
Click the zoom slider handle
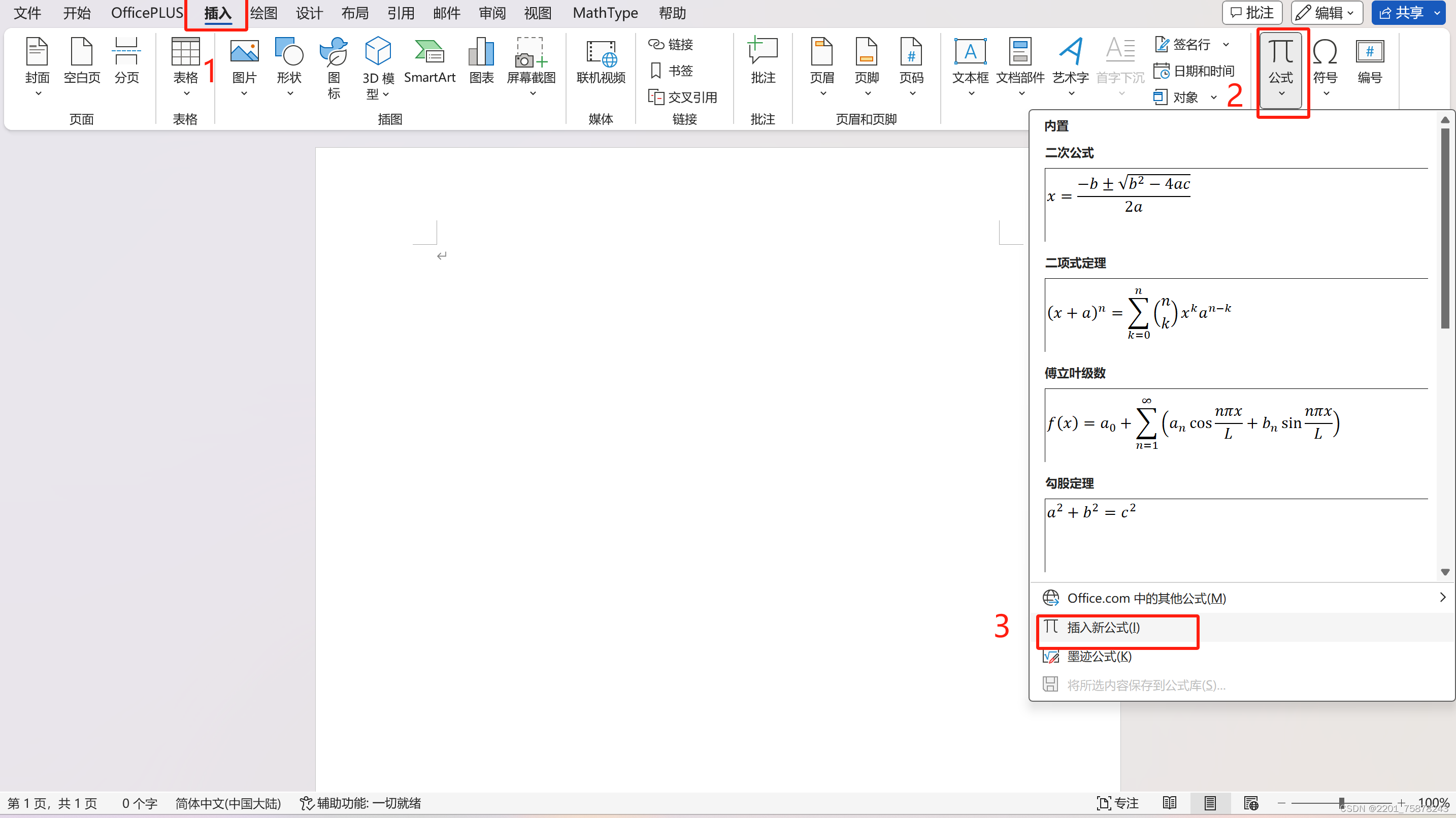tap(1341, 803)
